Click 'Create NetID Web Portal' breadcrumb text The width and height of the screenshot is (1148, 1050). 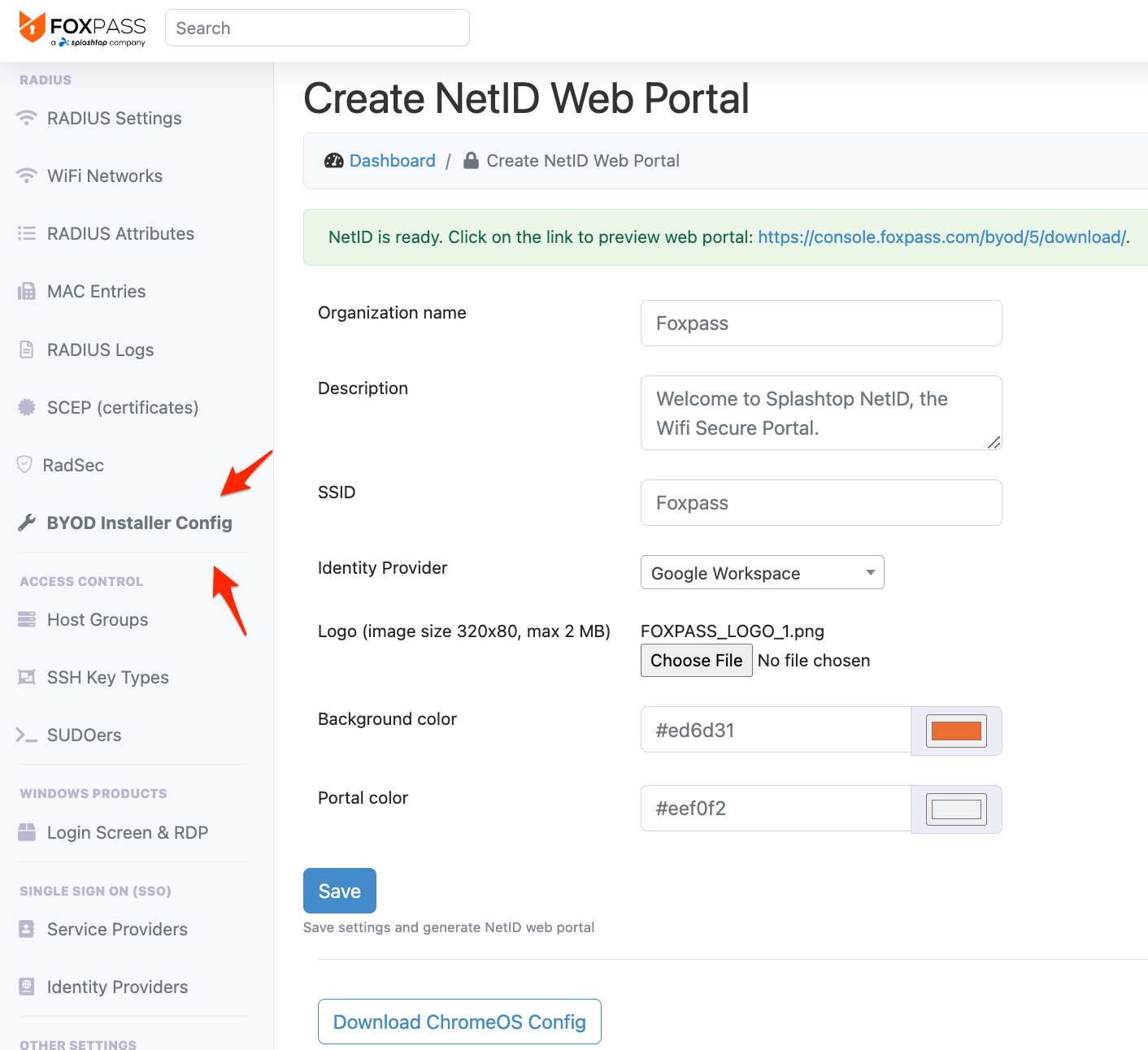tap(583, 161)
